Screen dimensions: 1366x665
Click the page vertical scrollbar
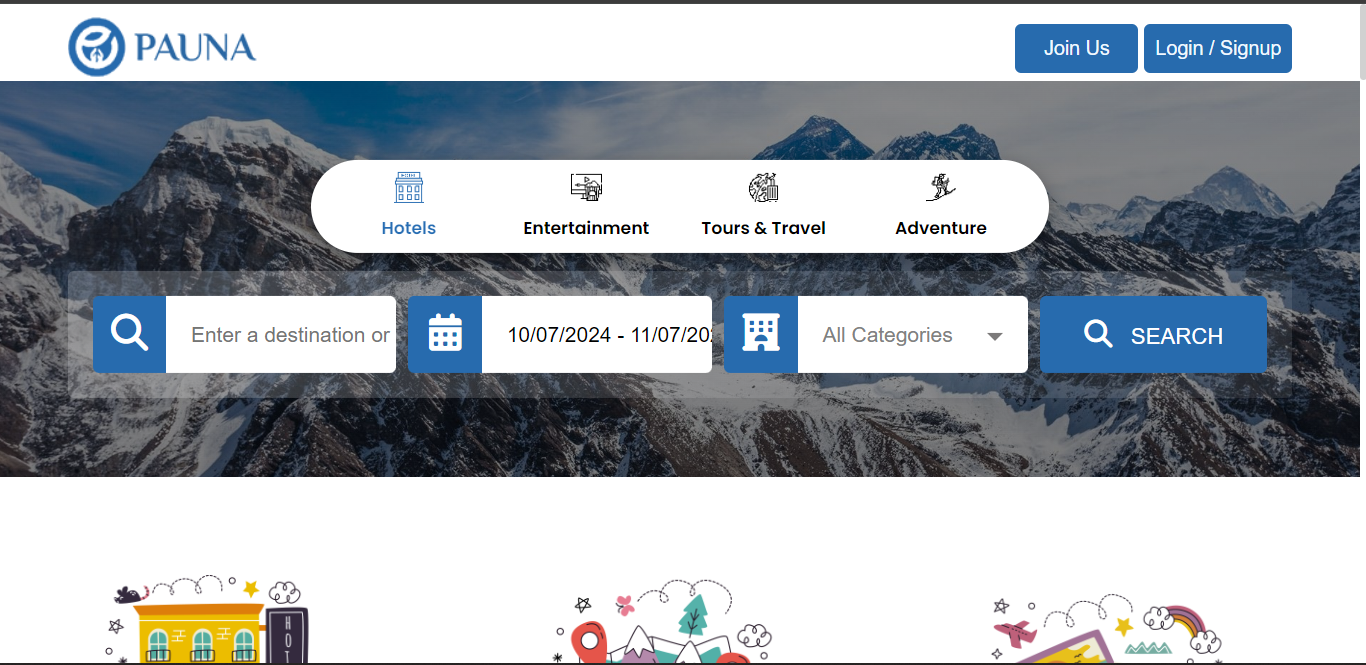[x=1361, y=300]
